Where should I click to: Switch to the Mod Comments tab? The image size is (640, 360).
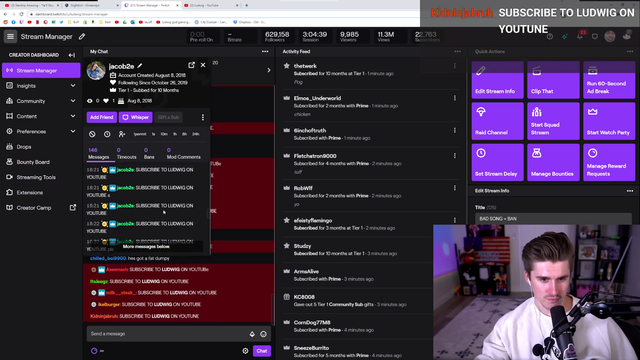183,153
